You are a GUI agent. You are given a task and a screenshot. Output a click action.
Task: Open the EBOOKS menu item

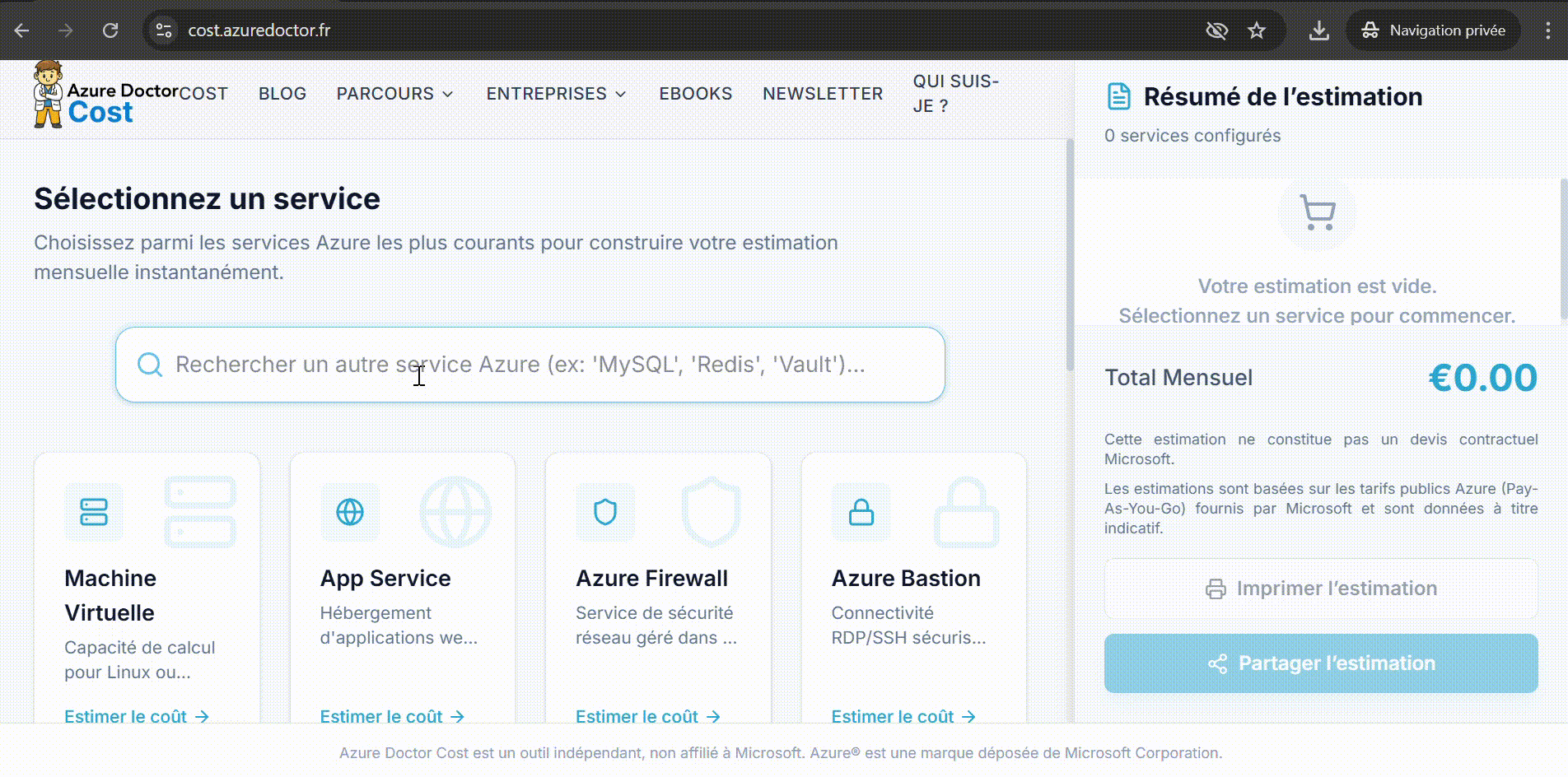(x=696, y=94)
